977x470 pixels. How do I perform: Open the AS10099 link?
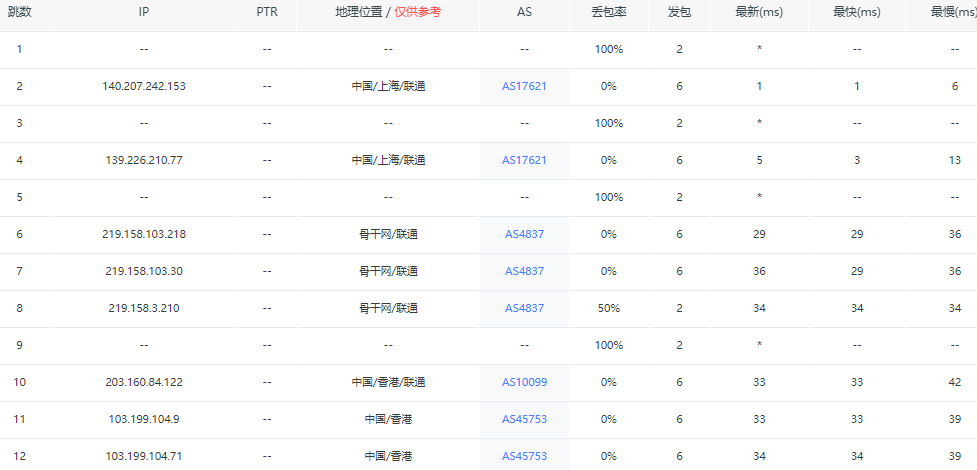[524, 382]
